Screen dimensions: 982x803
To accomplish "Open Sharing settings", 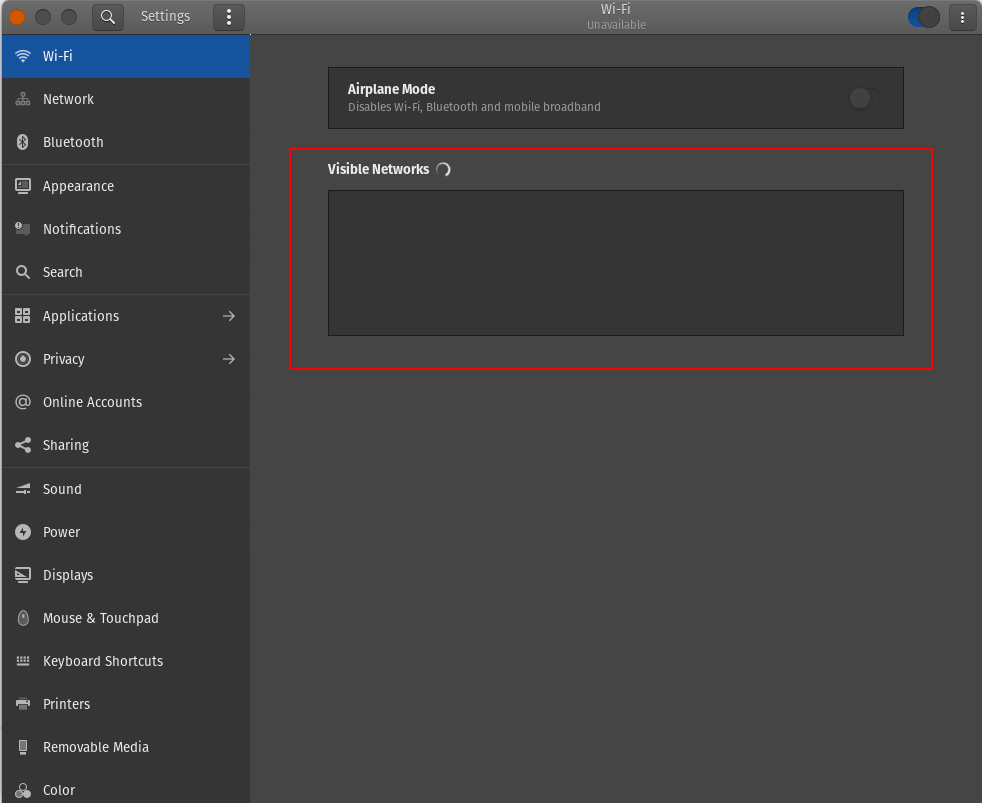I will coord(22,445).
